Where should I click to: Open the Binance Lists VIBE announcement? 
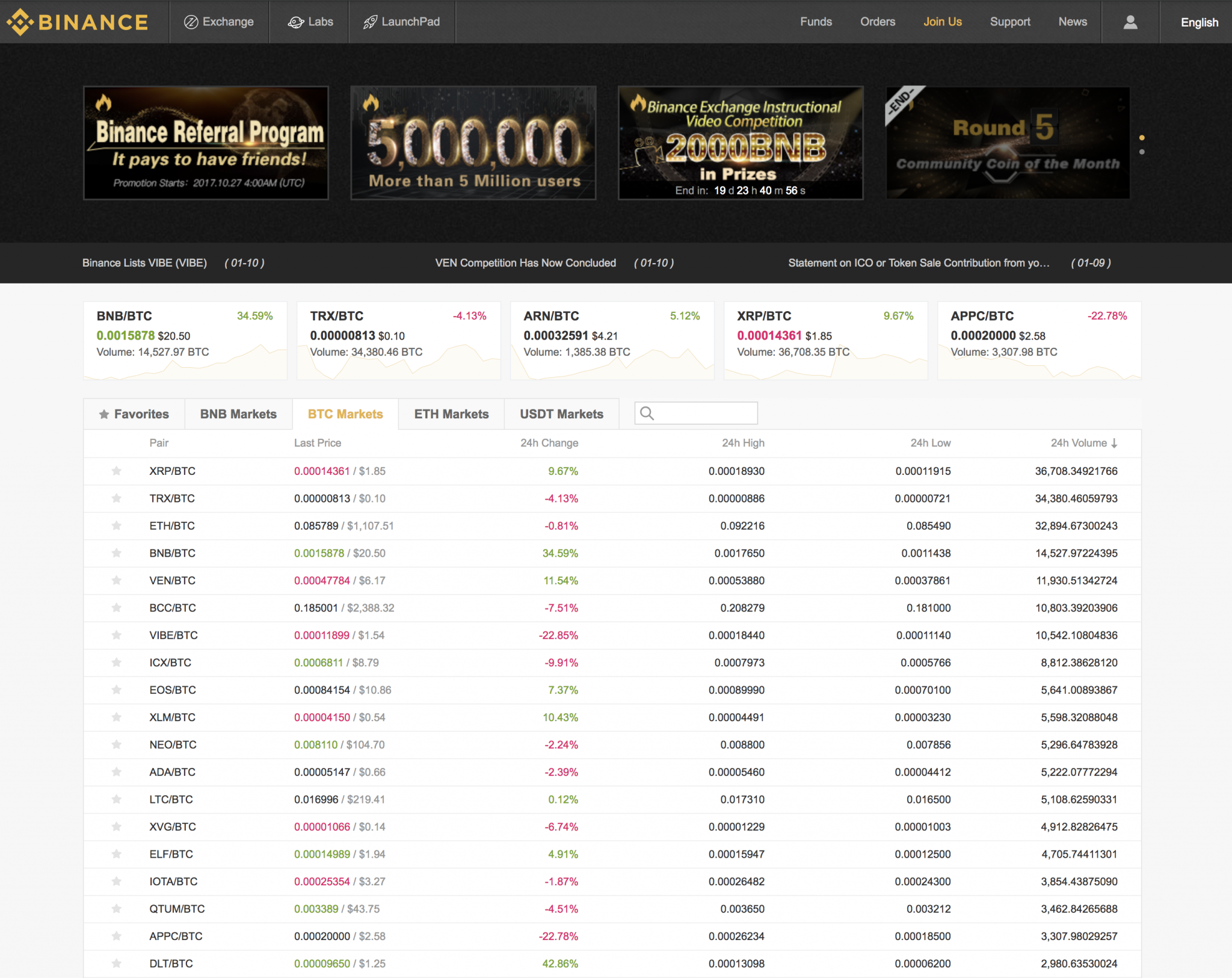(144, 263)
